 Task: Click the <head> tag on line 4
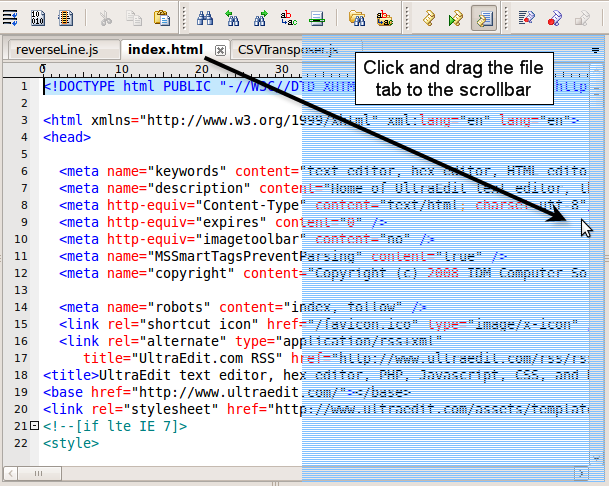pos(67,137)
